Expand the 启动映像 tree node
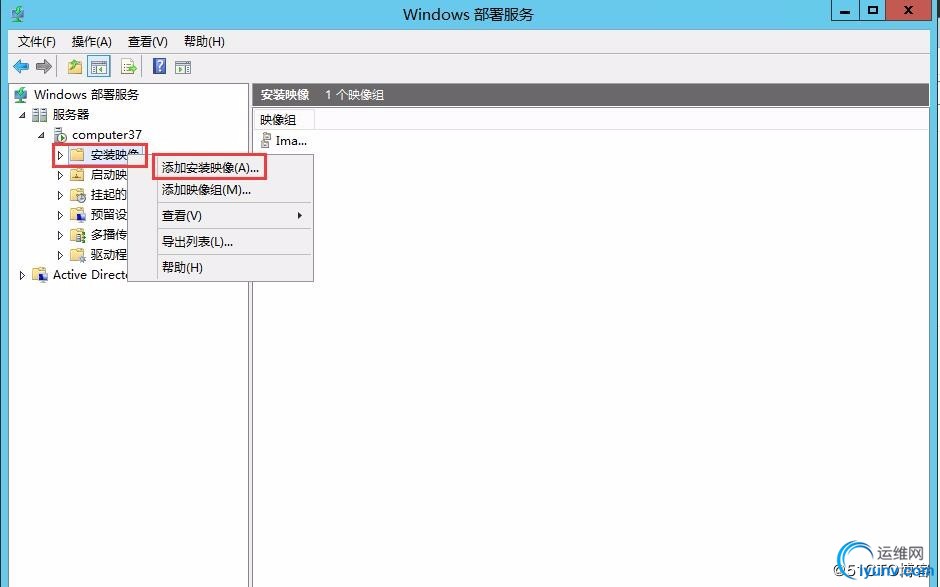Screen dimensions: 940x587 (x=60, y=175)
